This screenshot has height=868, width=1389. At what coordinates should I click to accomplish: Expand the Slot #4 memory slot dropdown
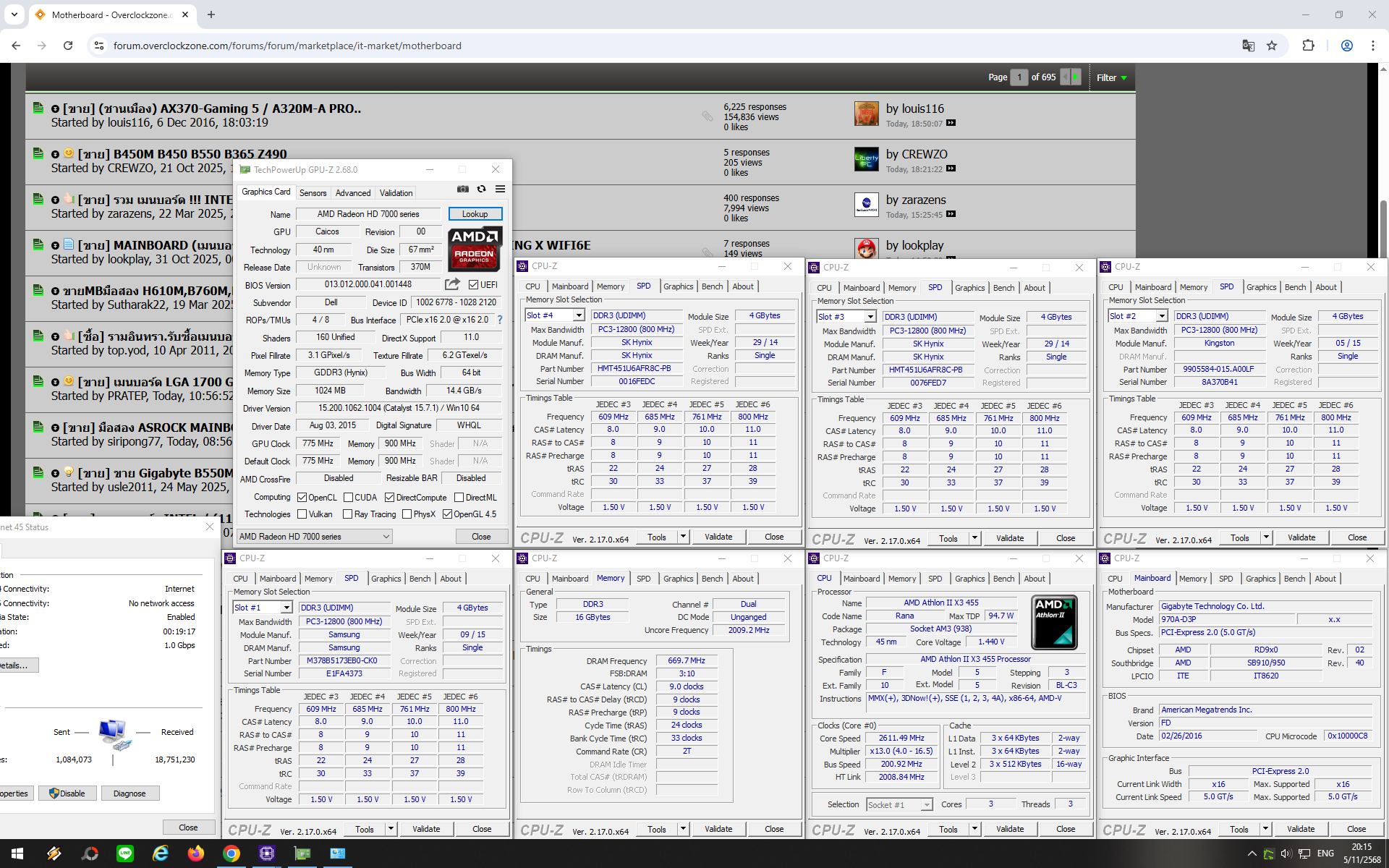point(579,315)
